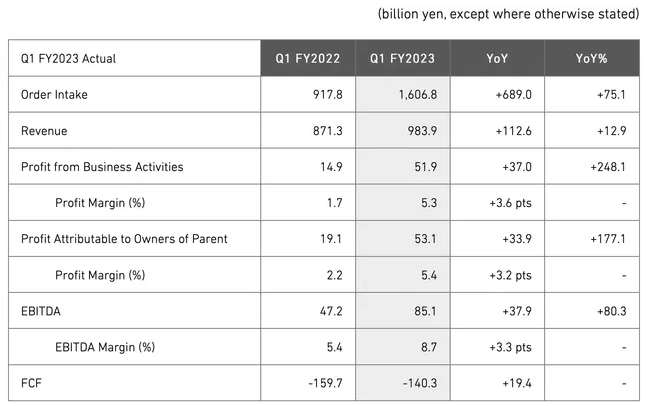Click the Q1 FY2022 column header
This screenshot has width=650, height=406.
pos(308,59)
